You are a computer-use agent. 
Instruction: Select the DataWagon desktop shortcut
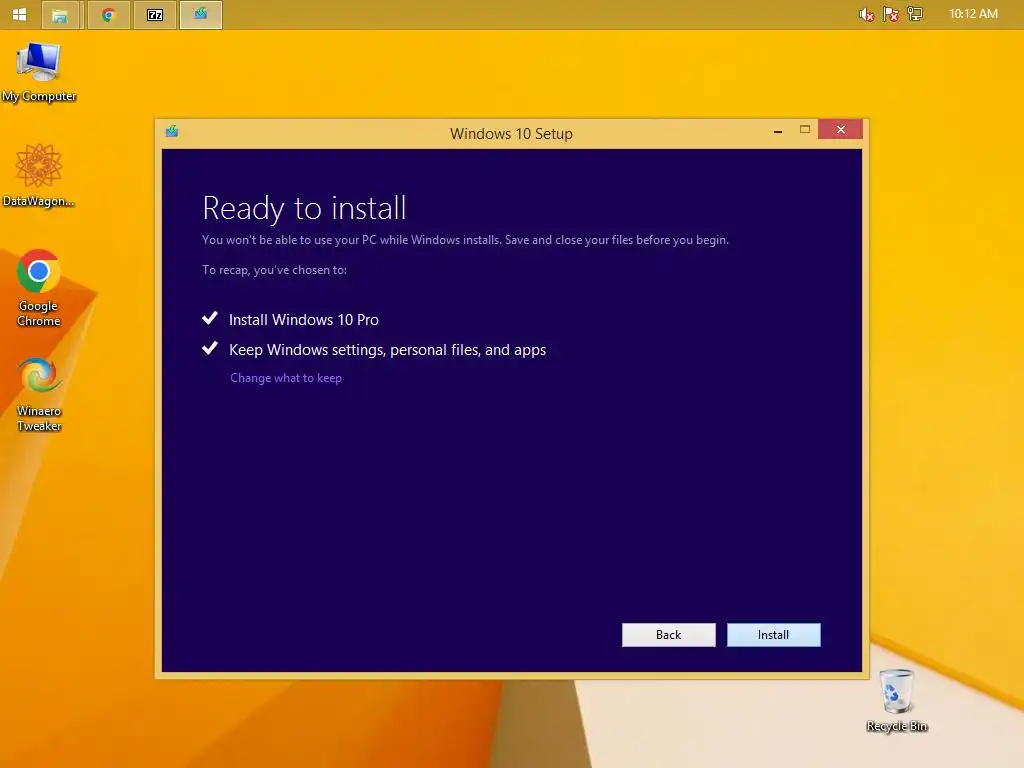[x=39, y=176]
